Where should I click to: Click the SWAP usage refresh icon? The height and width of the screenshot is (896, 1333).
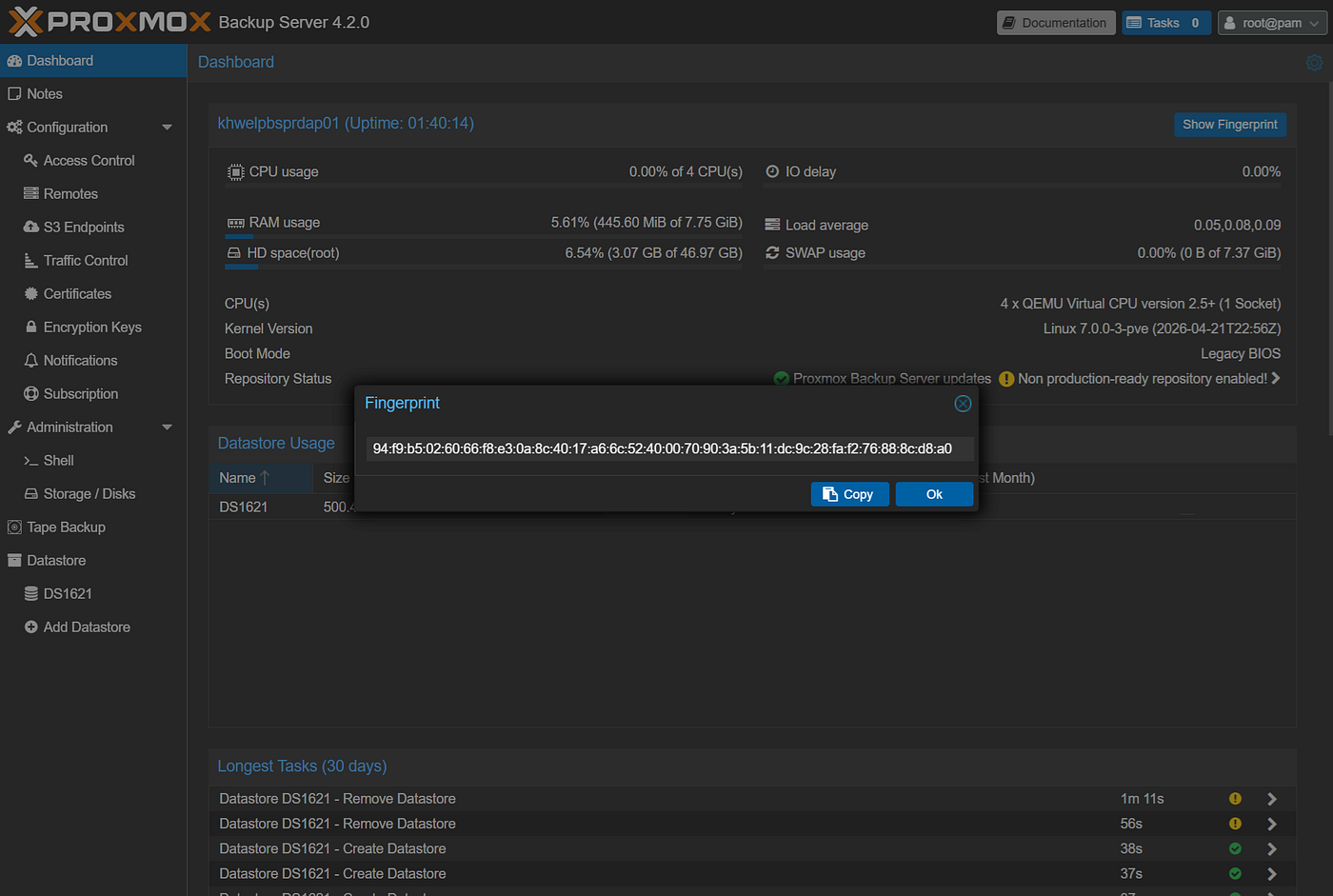coord(772,253)
